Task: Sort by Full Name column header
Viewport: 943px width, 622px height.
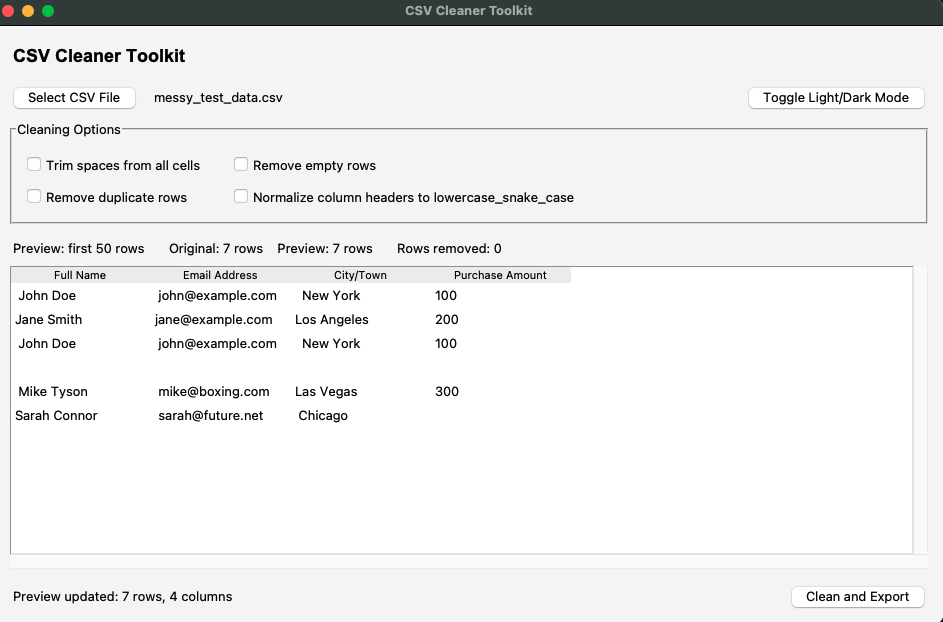Action: click(80, 275)
